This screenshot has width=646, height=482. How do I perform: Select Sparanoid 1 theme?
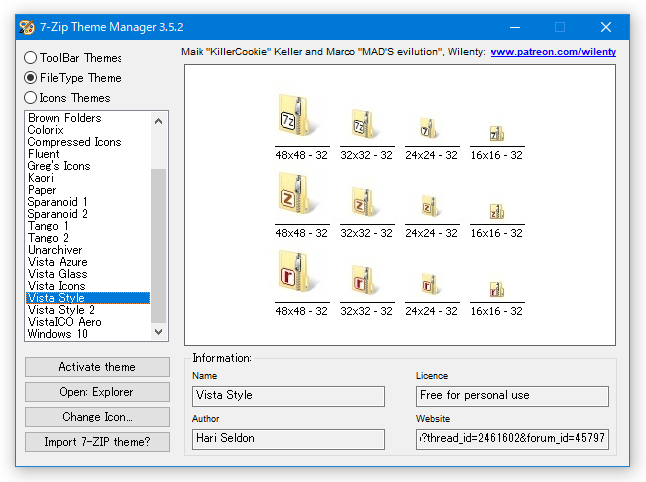(88, 202)
